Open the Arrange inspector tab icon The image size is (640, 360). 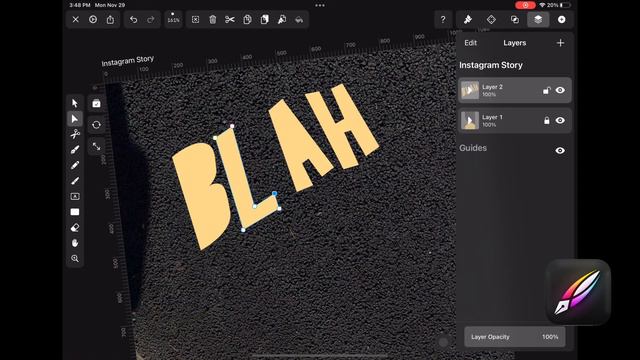[x=491, y=19]
